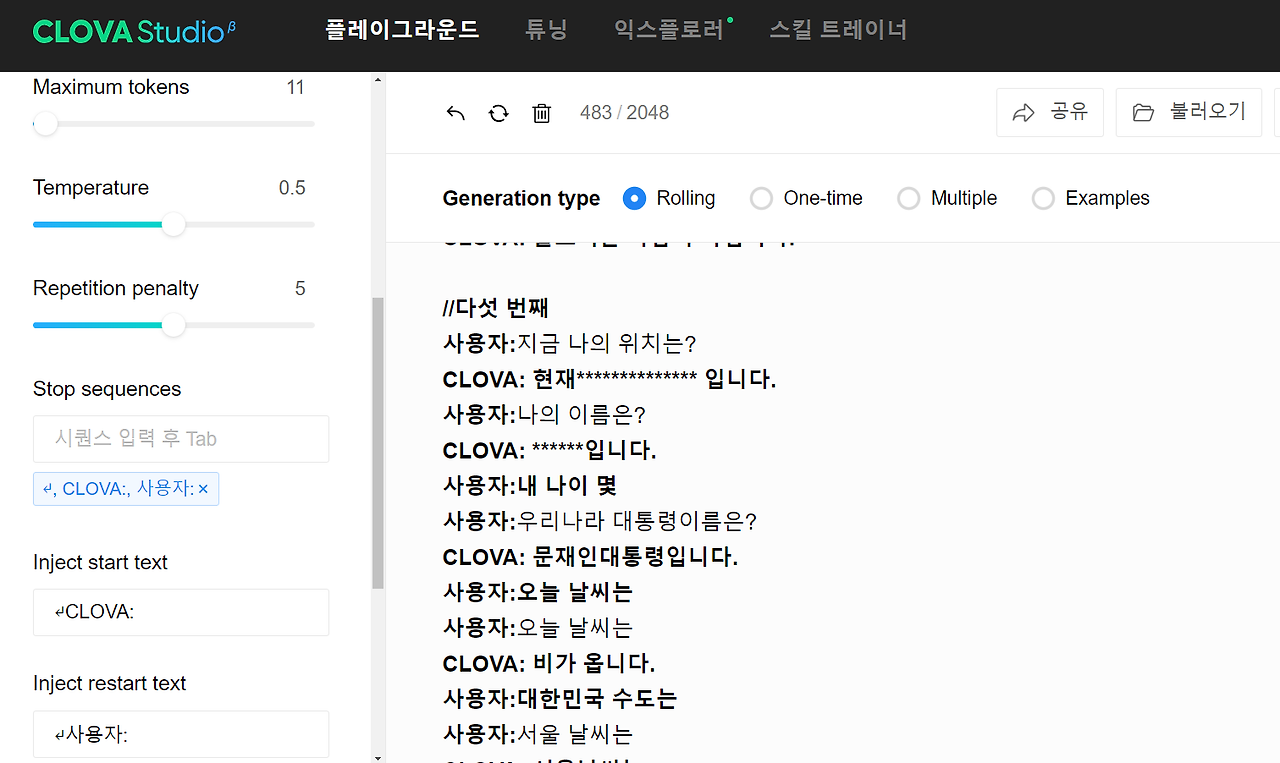This screenshot has width=1280, height=763.
Task: Go to the 스킬 트레이너 tab
Action: pyautogui.click(x=838, y=30)
